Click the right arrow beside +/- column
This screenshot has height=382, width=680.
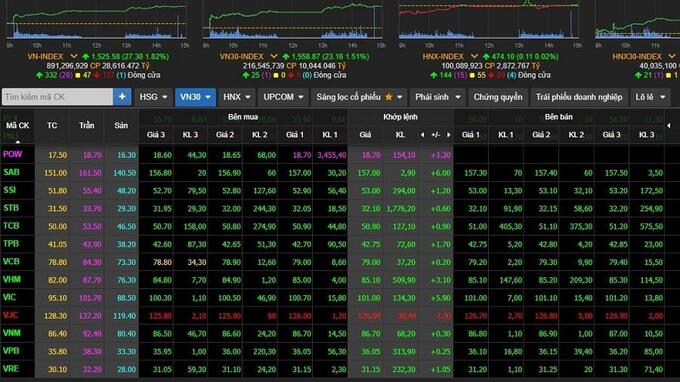point(448,135)
